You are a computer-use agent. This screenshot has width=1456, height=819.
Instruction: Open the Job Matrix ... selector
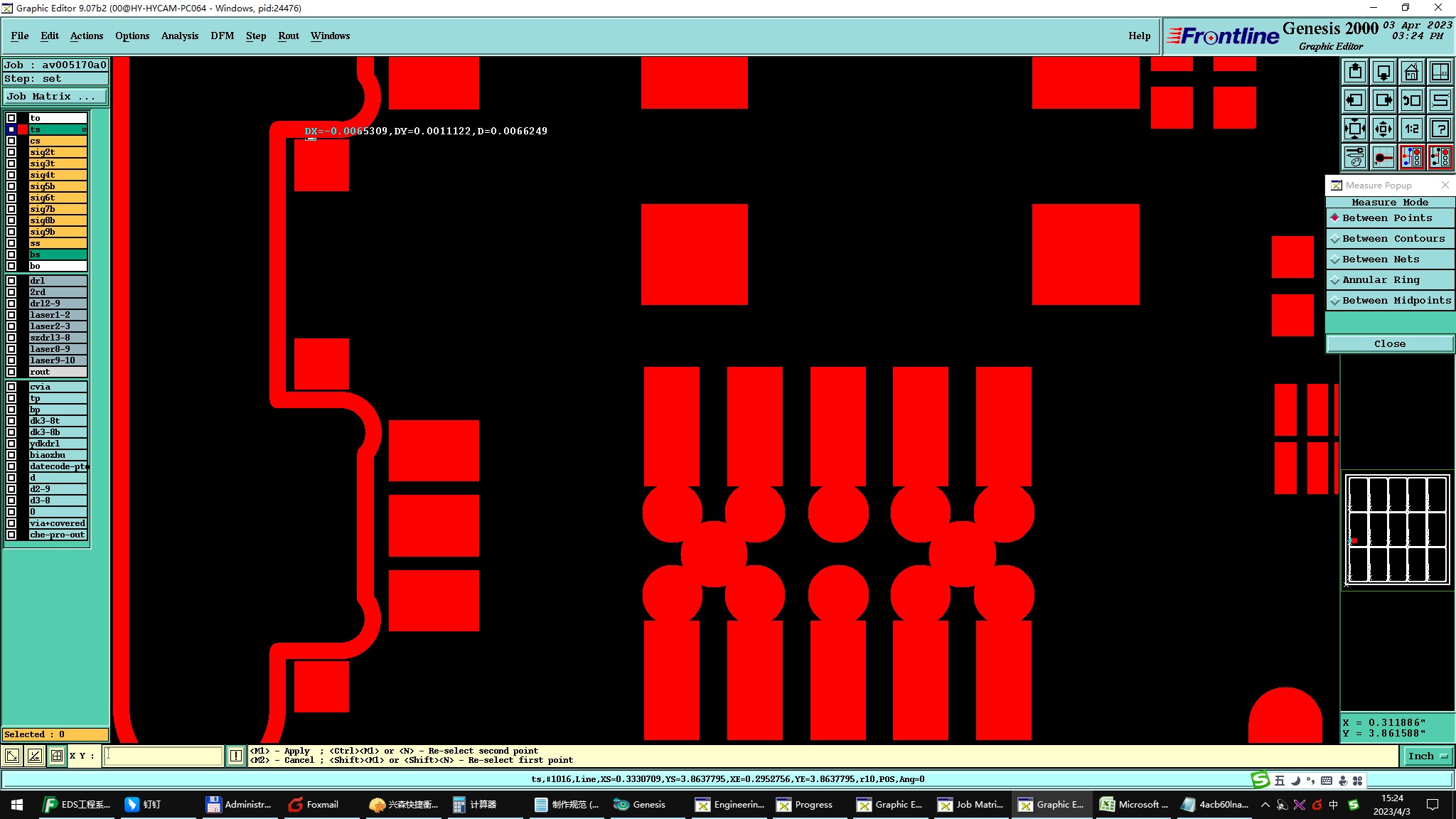[55, 97]
